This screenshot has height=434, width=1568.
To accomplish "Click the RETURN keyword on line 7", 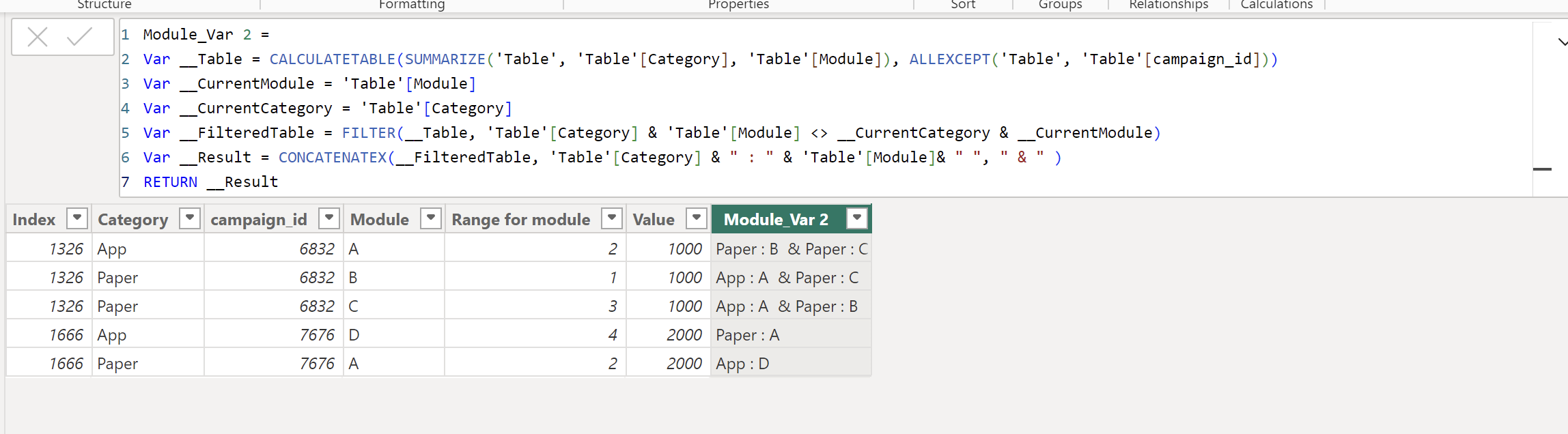I will [170, 182].
